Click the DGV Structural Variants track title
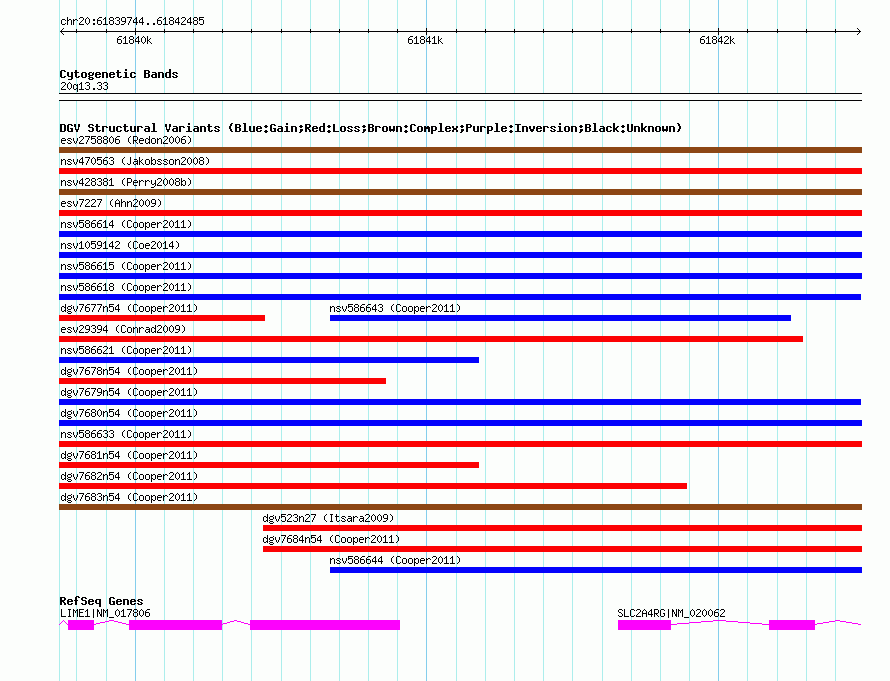The width and height of the screenshot is (890, 681). tap(371, 128)
